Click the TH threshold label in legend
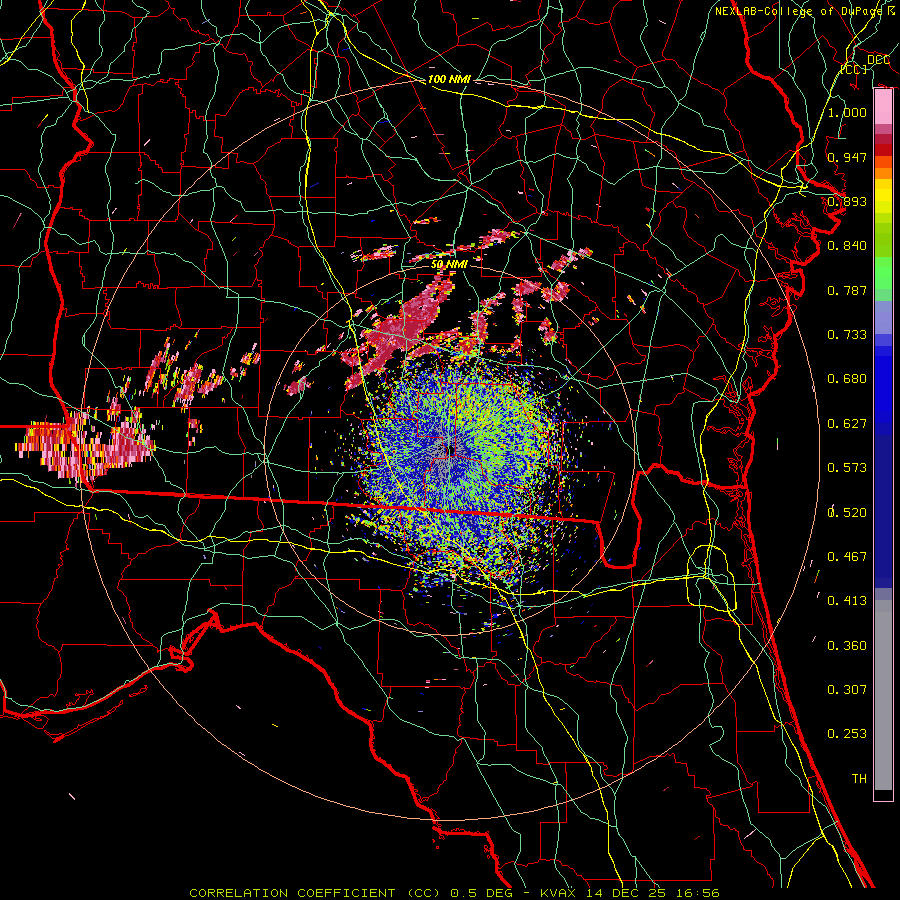This screenshot has width=900, height=900. click(859, 779)
